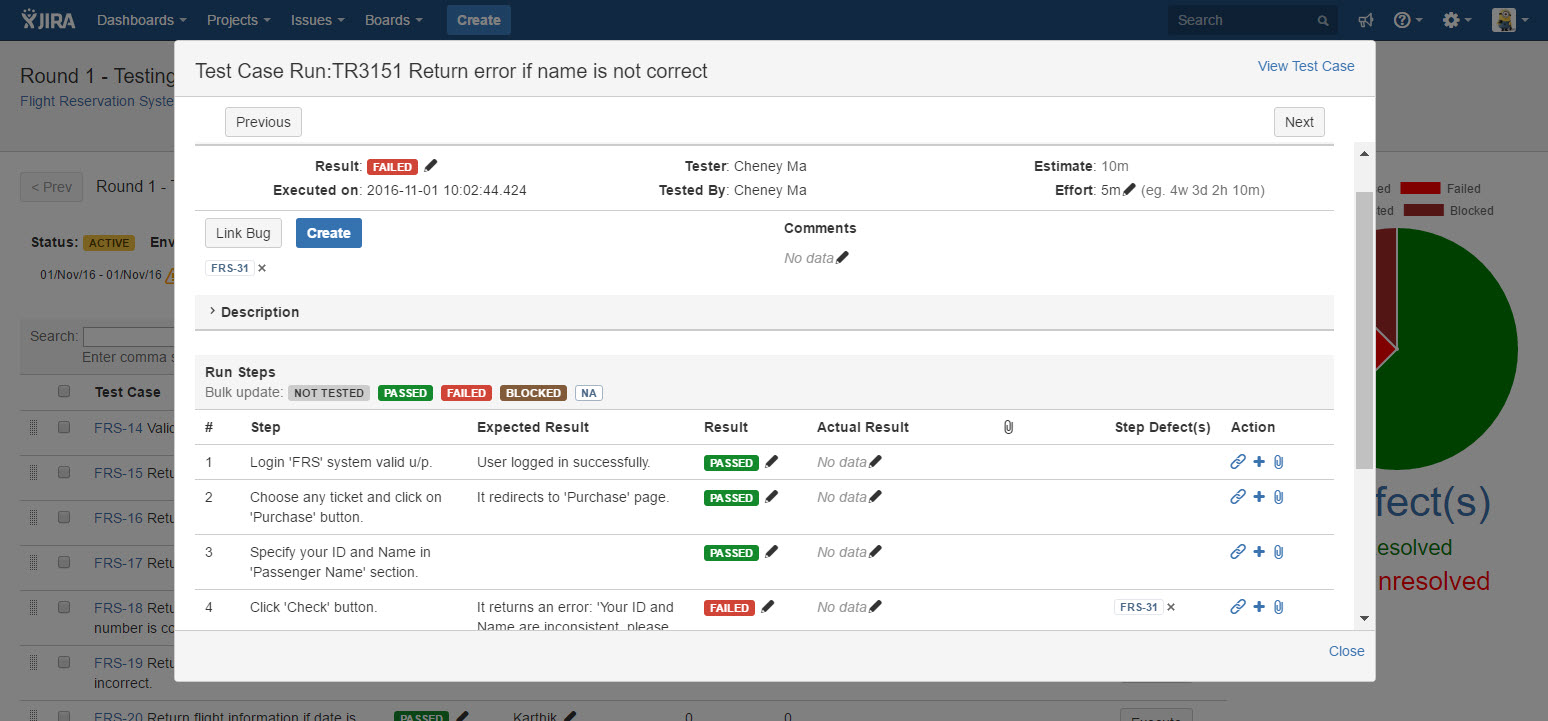
Task: Click the Failed legend color swatch
Action: (x=1420, y=188)
